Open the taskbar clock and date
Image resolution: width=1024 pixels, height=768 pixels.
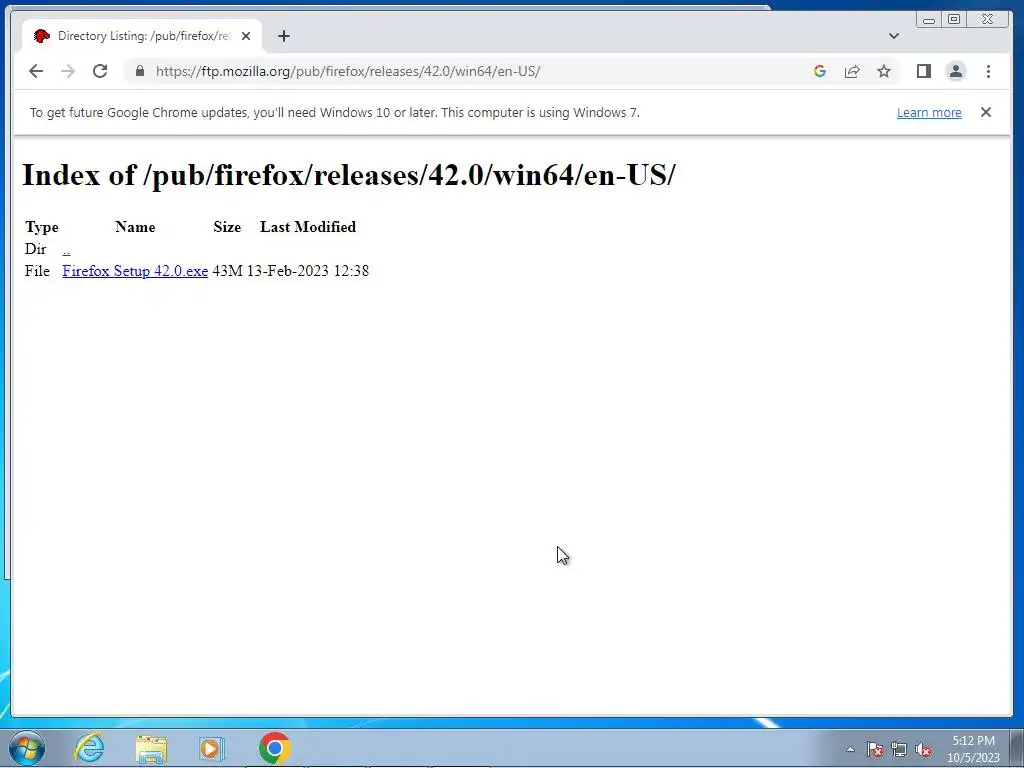[x=973, y=749]
